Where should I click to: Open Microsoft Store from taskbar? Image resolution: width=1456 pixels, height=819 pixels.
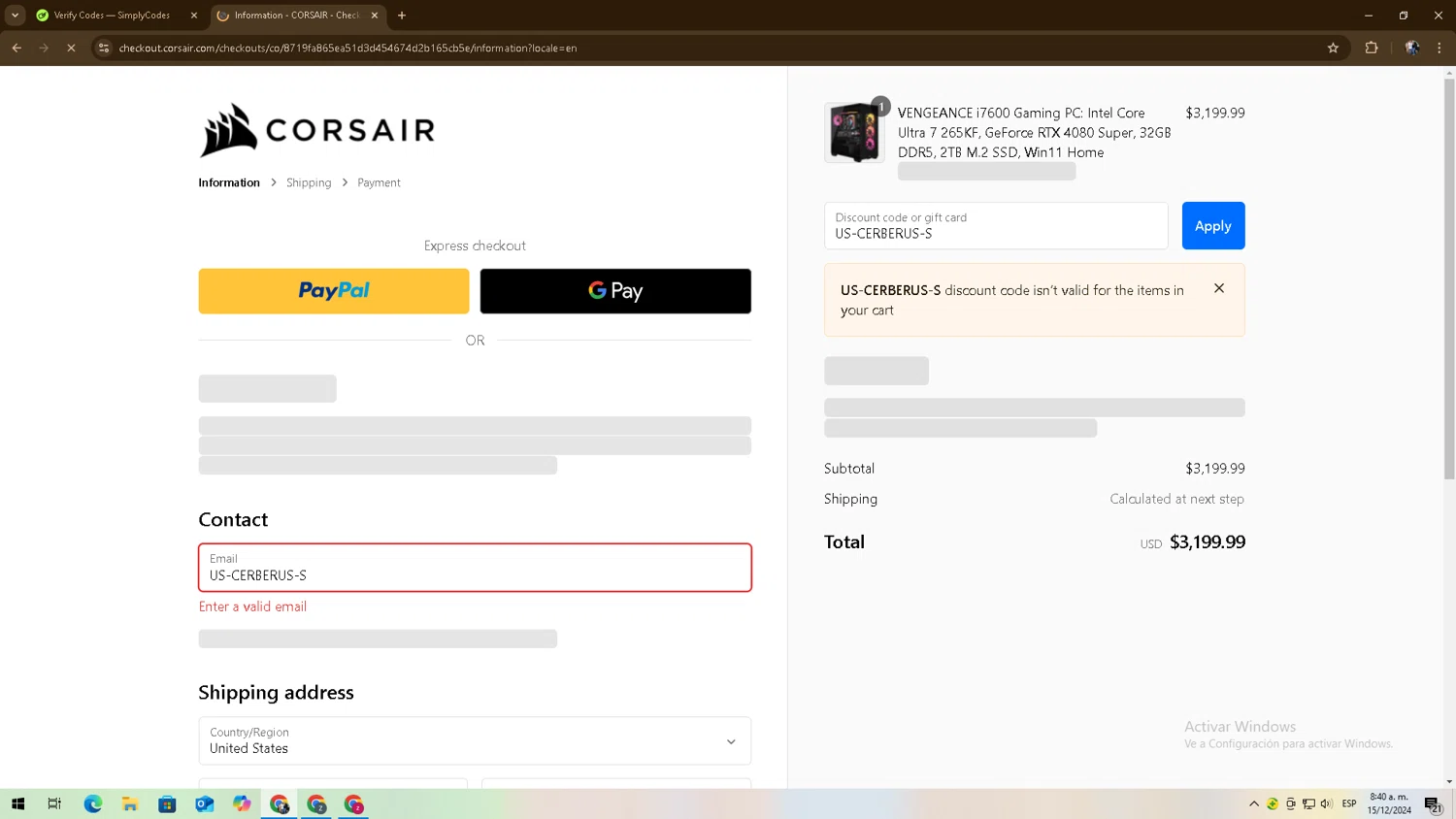pos(167,803)
